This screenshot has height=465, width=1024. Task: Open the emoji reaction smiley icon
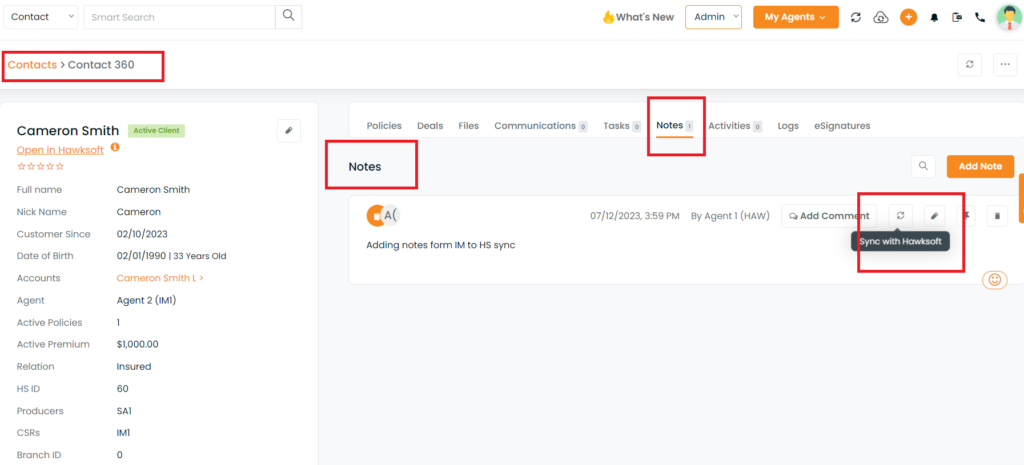coord(994,280)
